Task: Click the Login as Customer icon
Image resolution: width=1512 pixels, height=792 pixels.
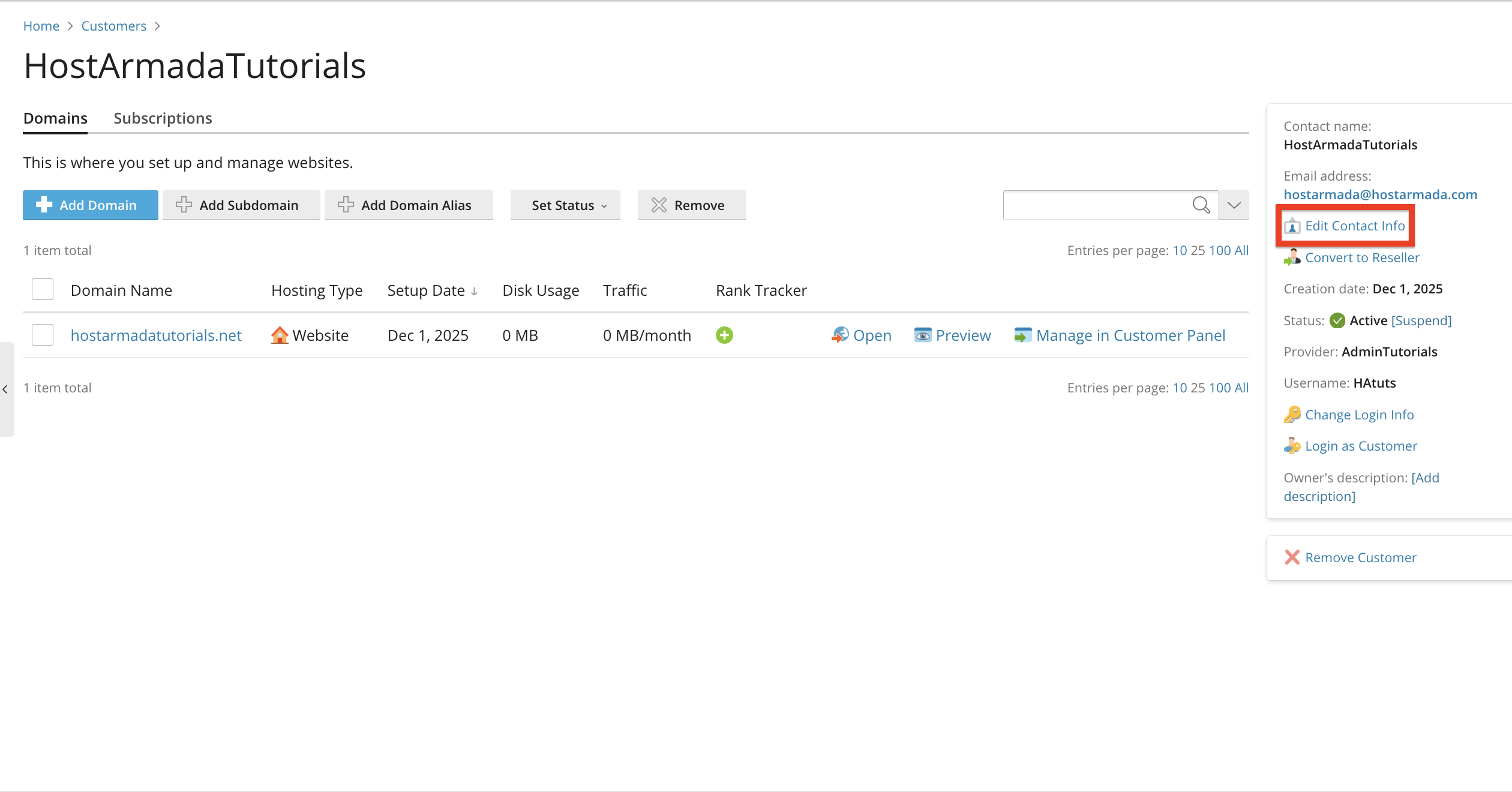Action: 1292,446
